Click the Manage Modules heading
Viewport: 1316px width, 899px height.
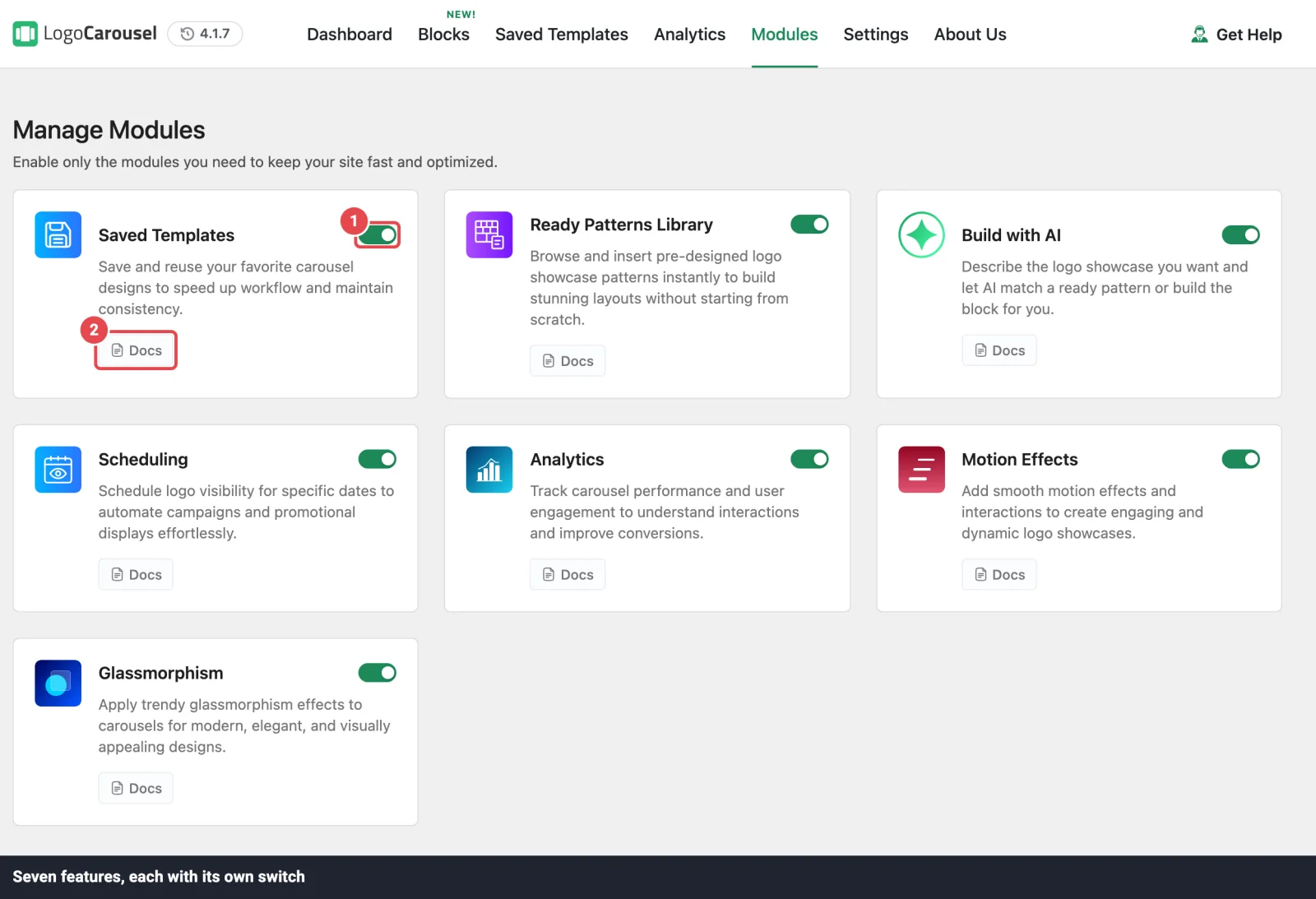[109, 130]
